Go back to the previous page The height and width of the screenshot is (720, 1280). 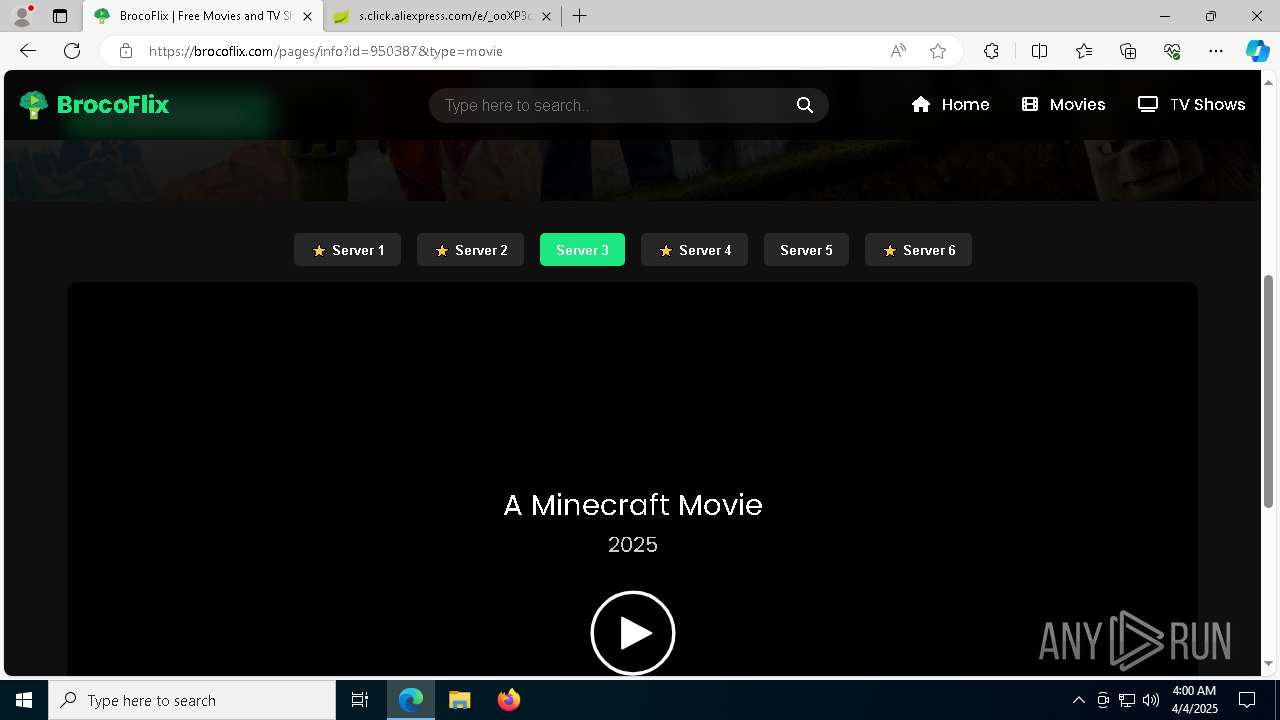(x=28, y=51)
